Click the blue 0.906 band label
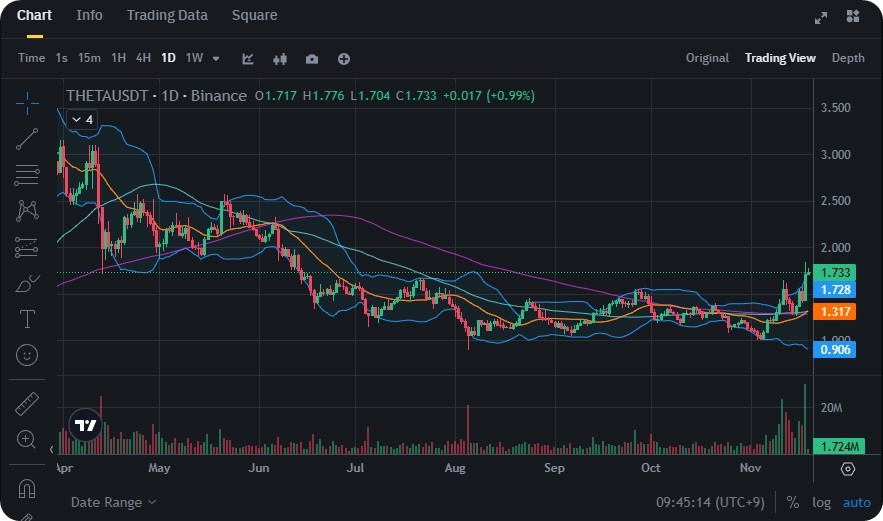This screenshot has width=883, height=521. click(835, 349)
